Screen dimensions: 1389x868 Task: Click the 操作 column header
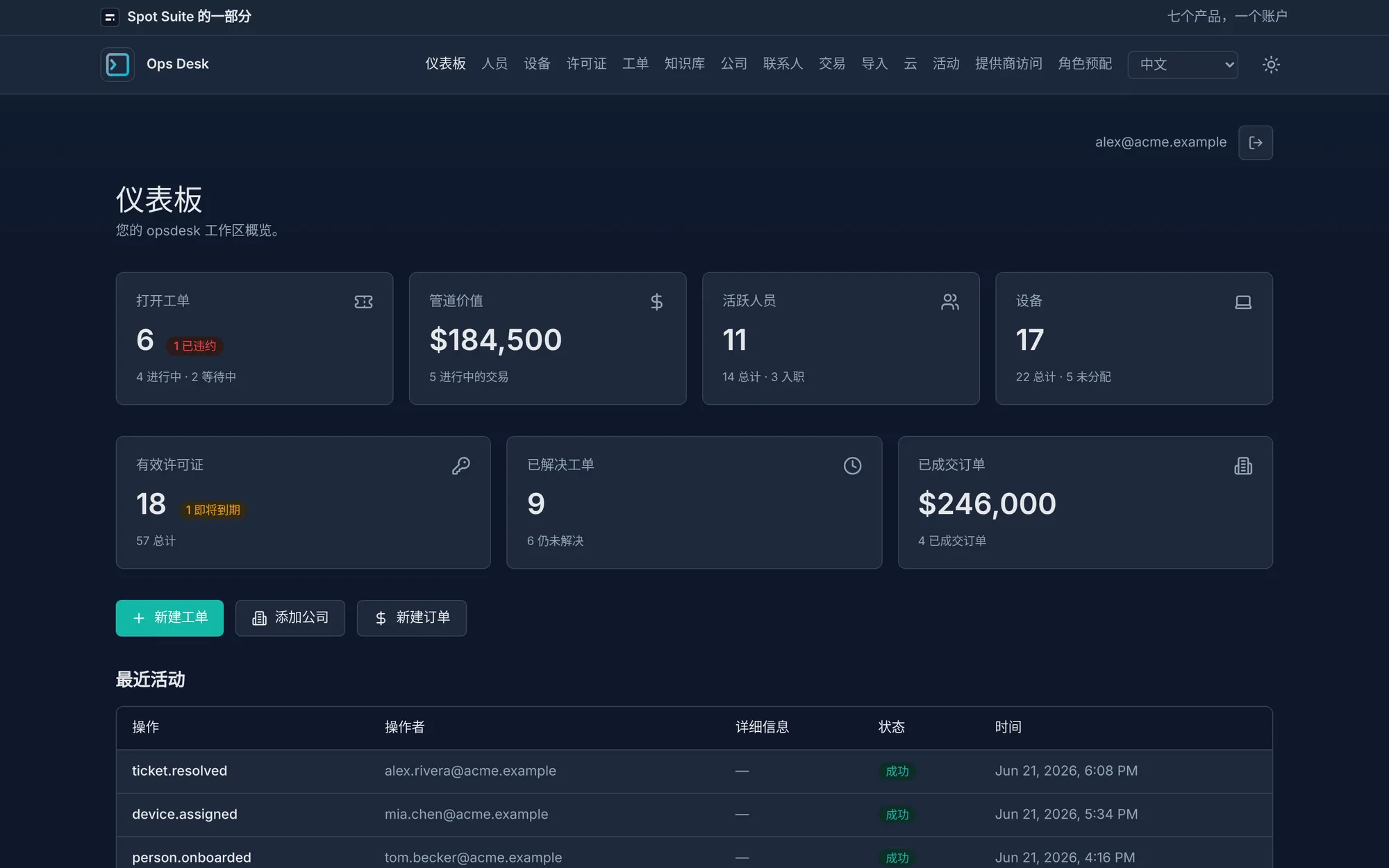(146, 727)
